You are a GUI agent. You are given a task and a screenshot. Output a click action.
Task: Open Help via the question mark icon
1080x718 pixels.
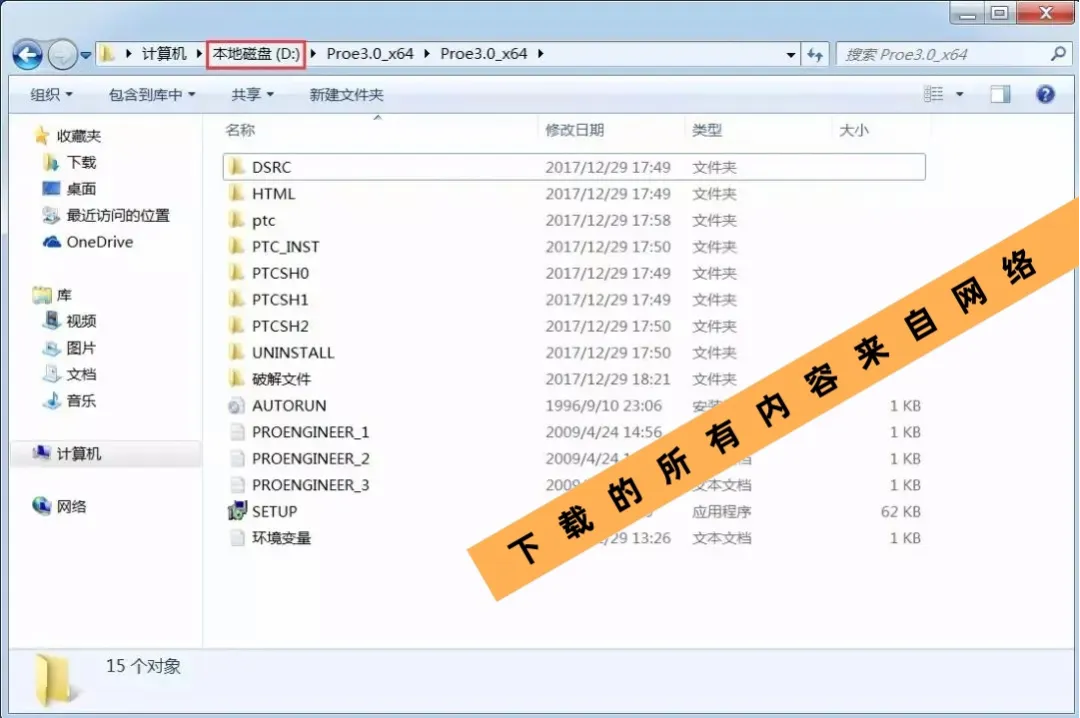coord(1045,94)
